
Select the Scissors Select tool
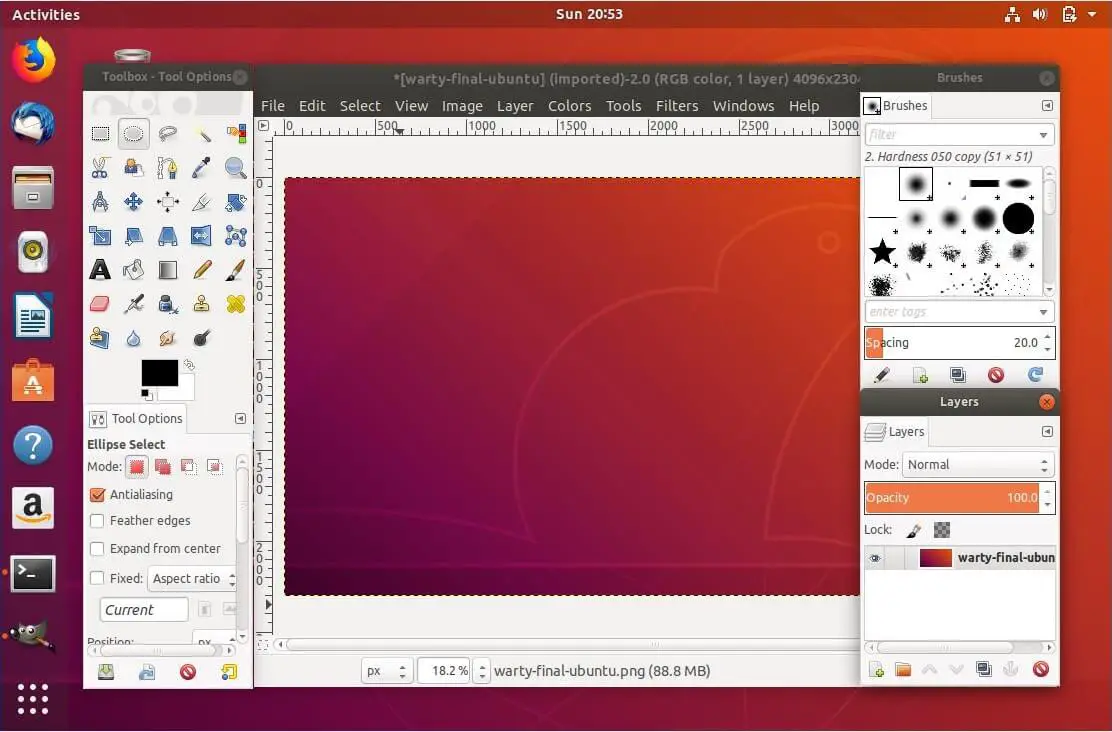pyautogui.click(x=100, y=167)
